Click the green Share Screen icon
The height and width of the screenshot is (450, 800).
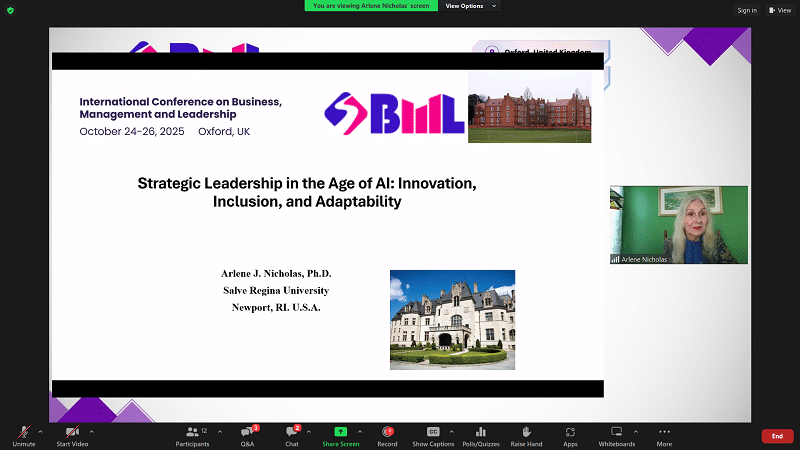click(x=340, y=432)
